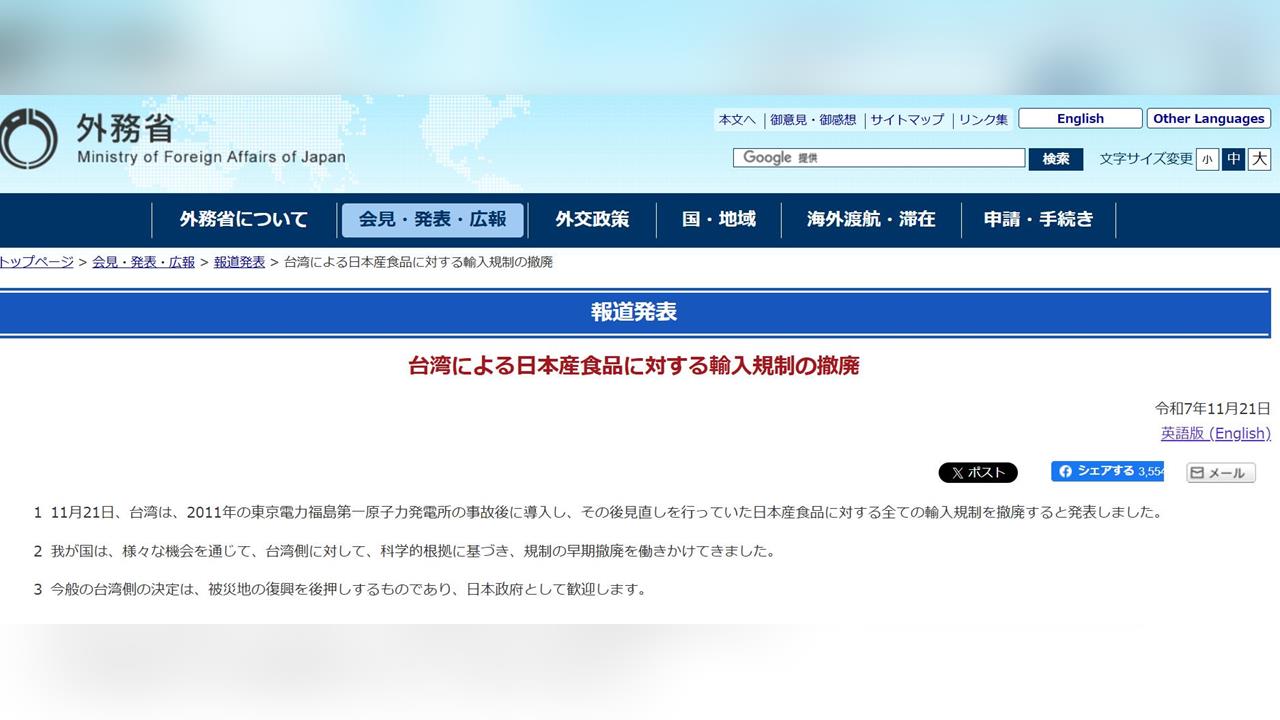Viewport: 1280px width, 720px height.
Task: Click the English button
Action: point(1080,118)
